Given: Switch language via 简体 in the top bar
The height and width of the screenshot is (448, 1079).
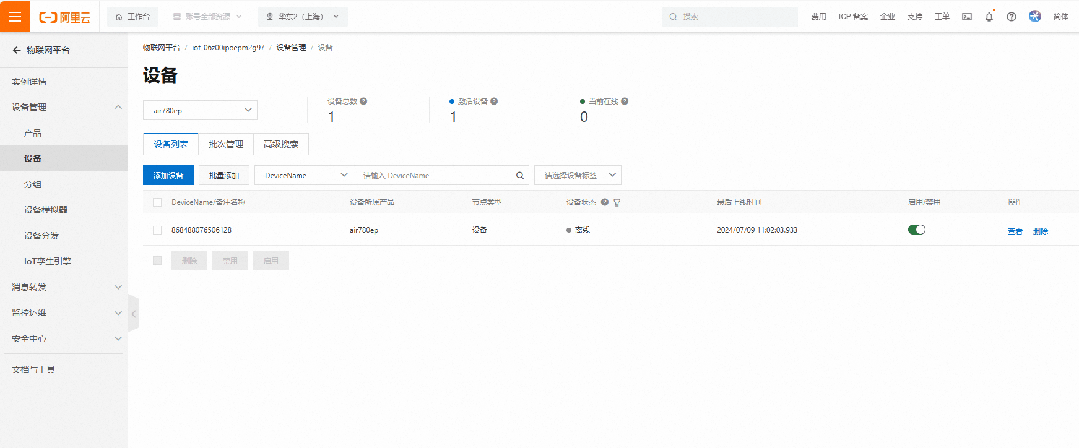Looking at the screenshot, I should 1060,17.
